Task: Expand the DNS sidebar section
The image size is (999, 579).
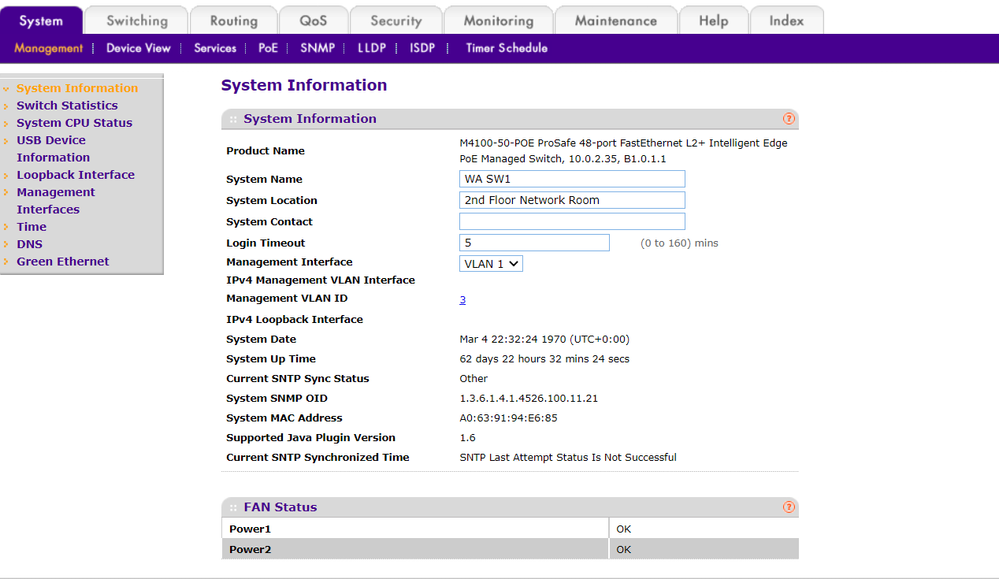Action: (x=29, y=244)
